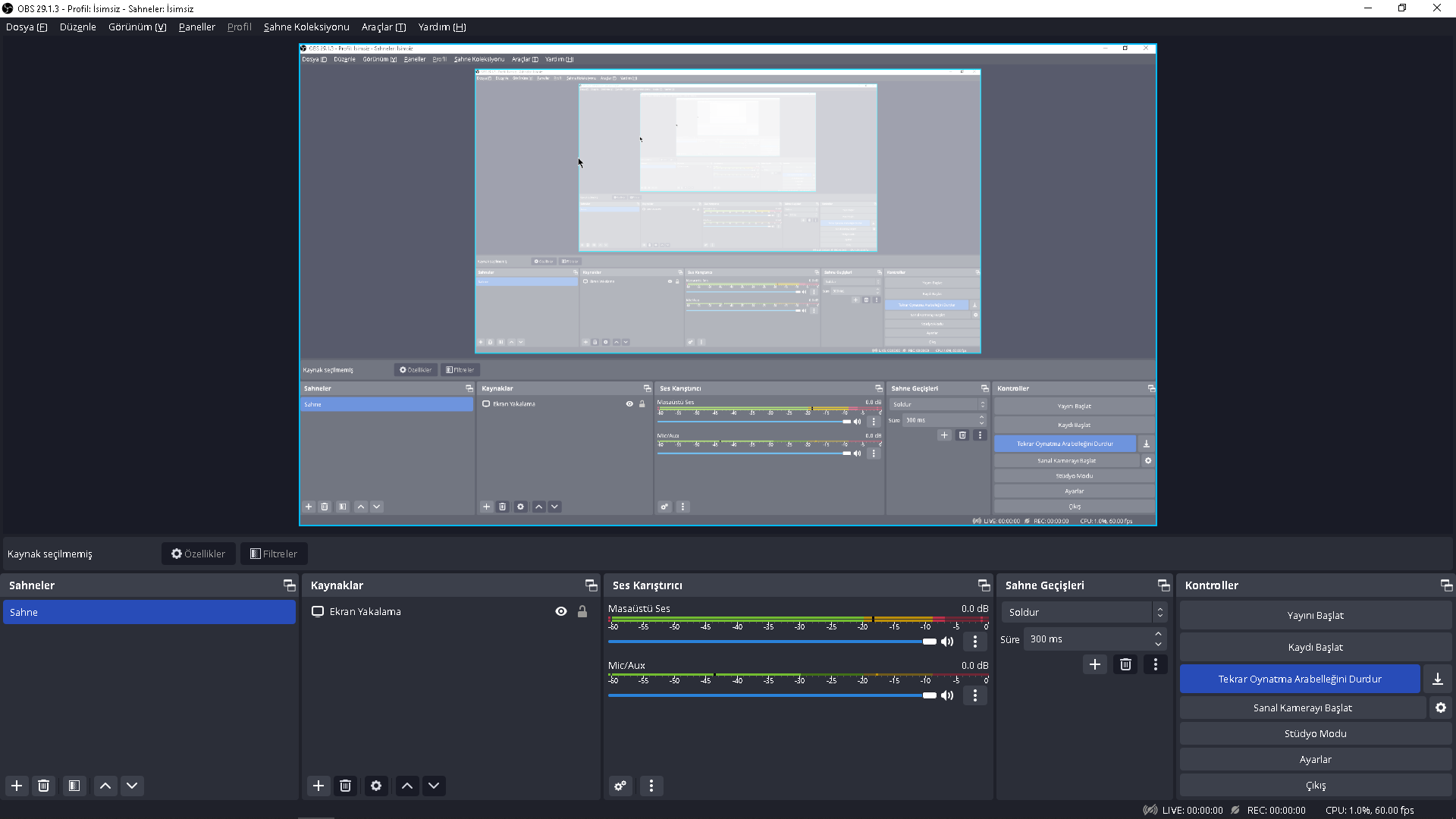Open virtual camera settings gear
The image size is (1456, 819).
[x=1440, y=708]
